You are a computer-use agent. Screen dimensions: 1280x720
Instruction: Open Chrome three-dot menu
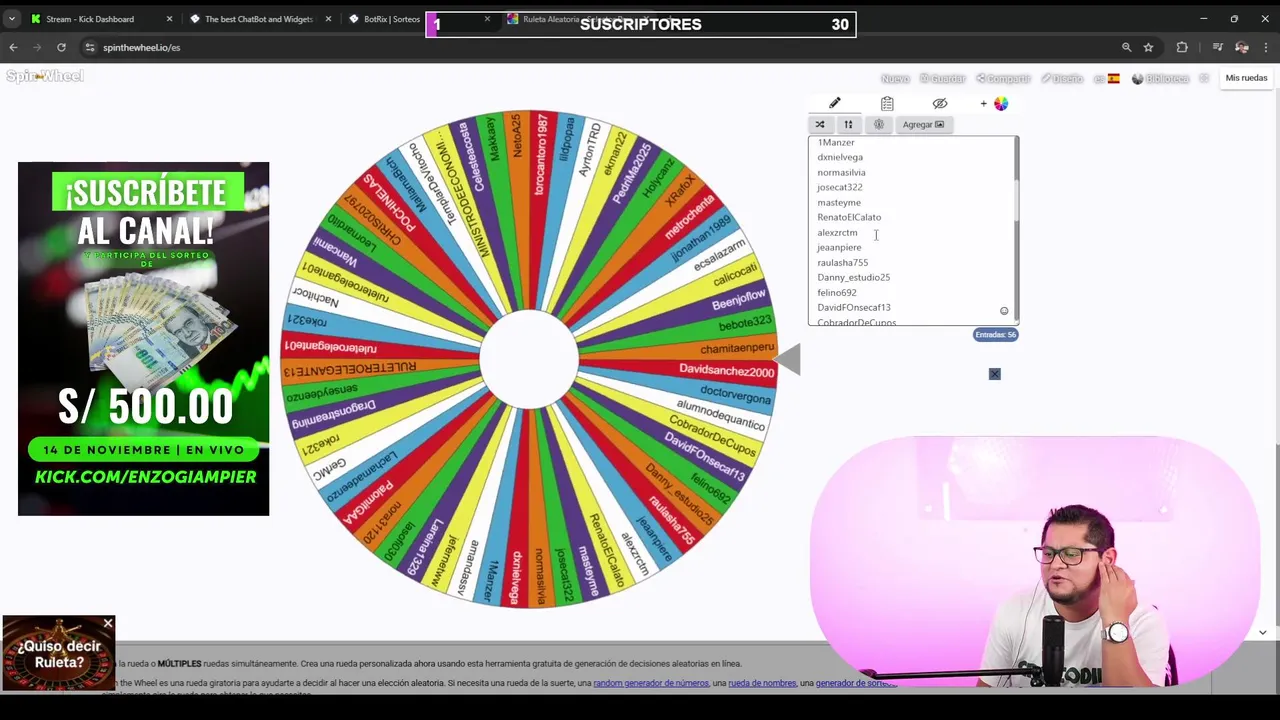(1266, 47)
